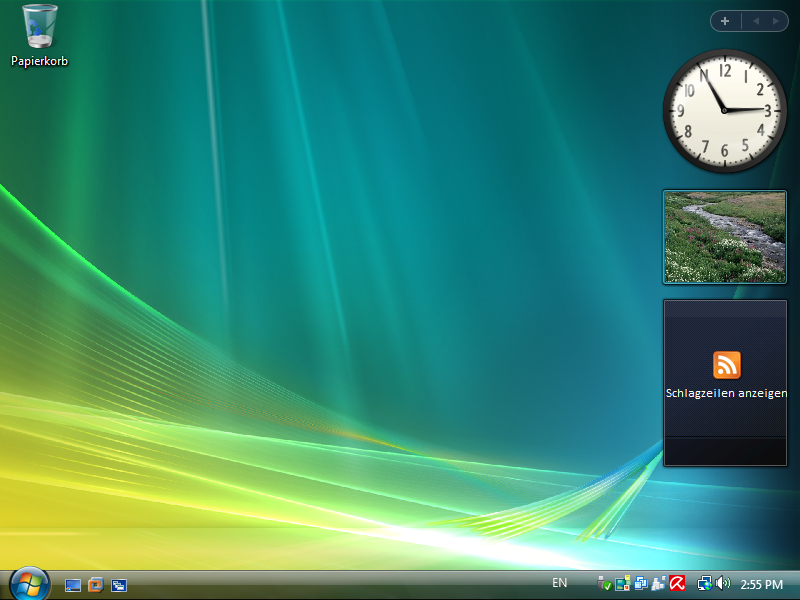Click the Schlagzeilen anzeigen feed link

pos(725,393)
